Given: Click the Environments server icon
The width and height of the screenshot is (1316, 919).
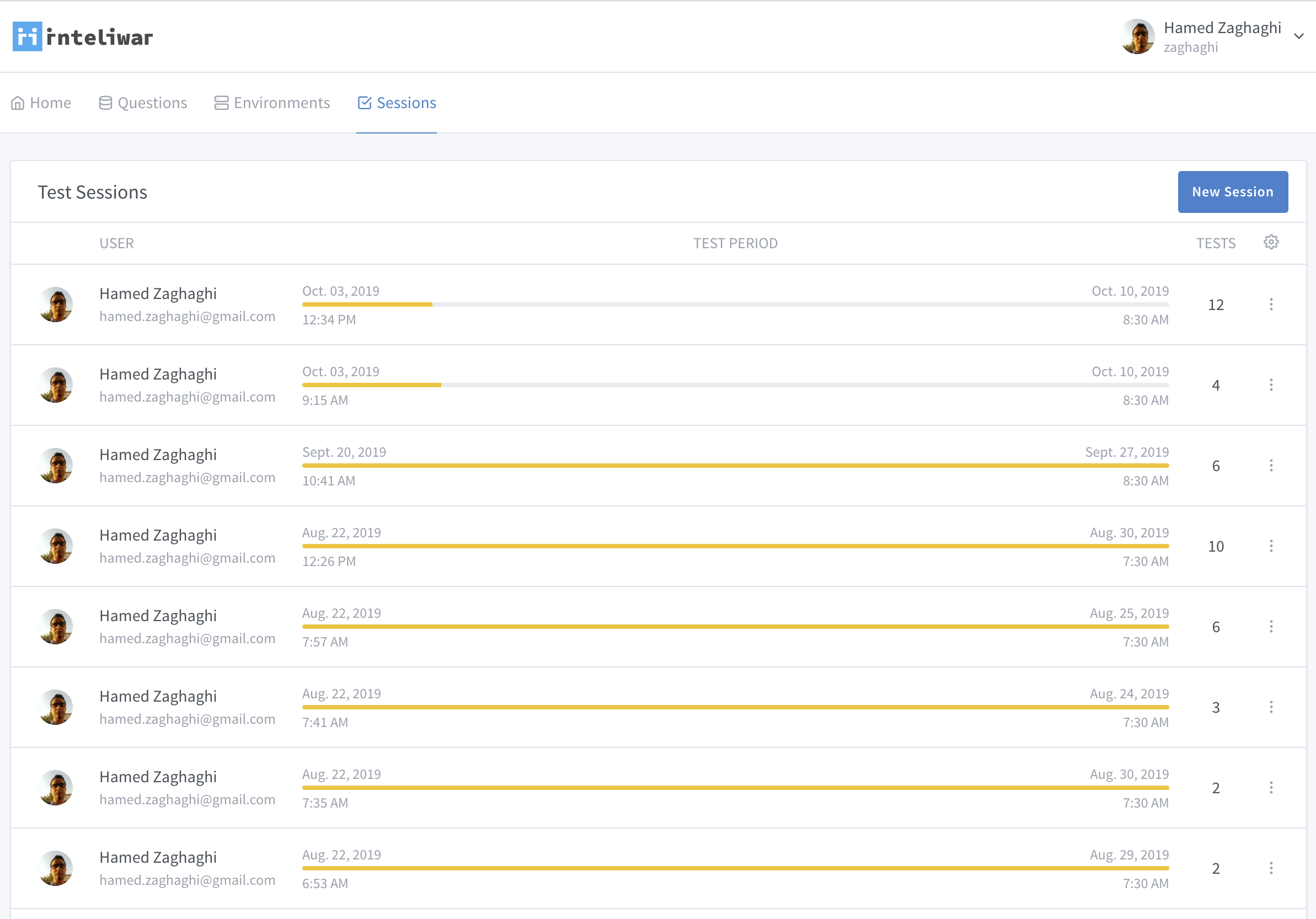Looking at the screenshot, I should [221, 103].
